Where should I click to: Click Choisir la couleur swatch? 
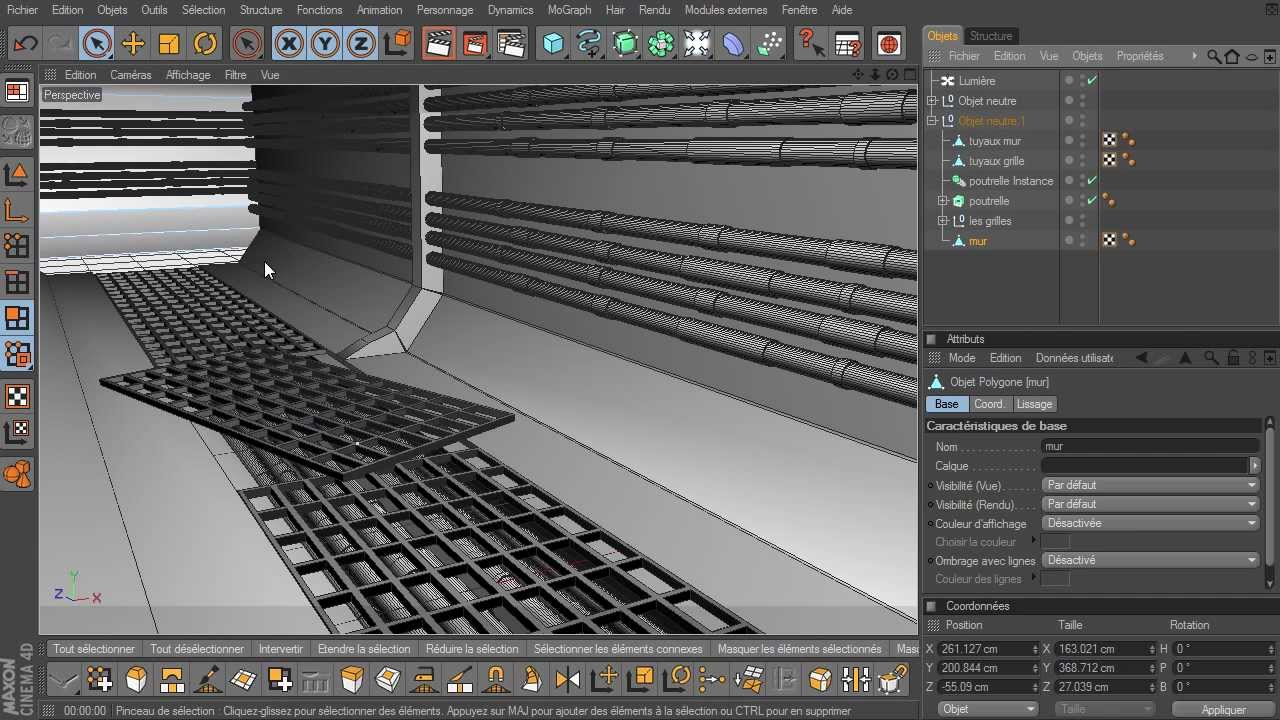[1055, 542]
